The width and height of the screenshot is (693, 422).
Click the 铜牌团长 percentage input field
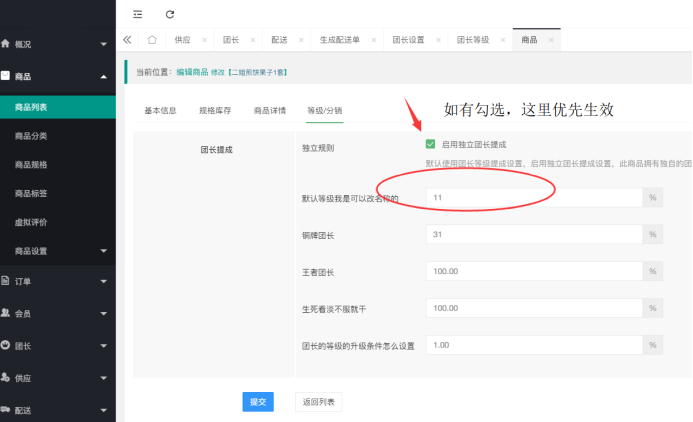pos(533,235)
